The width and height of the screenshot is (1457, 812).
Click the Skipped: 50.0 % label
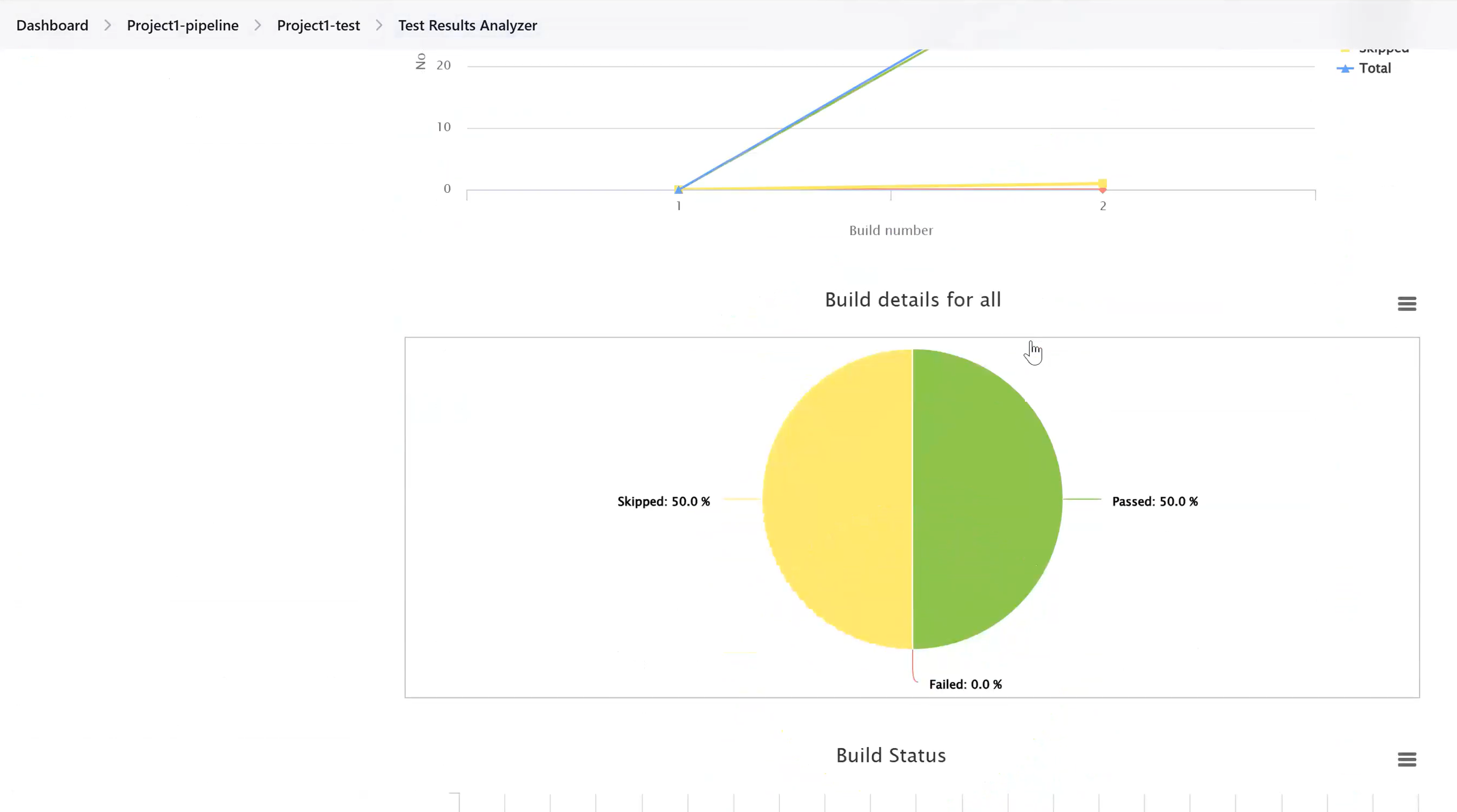663,502
